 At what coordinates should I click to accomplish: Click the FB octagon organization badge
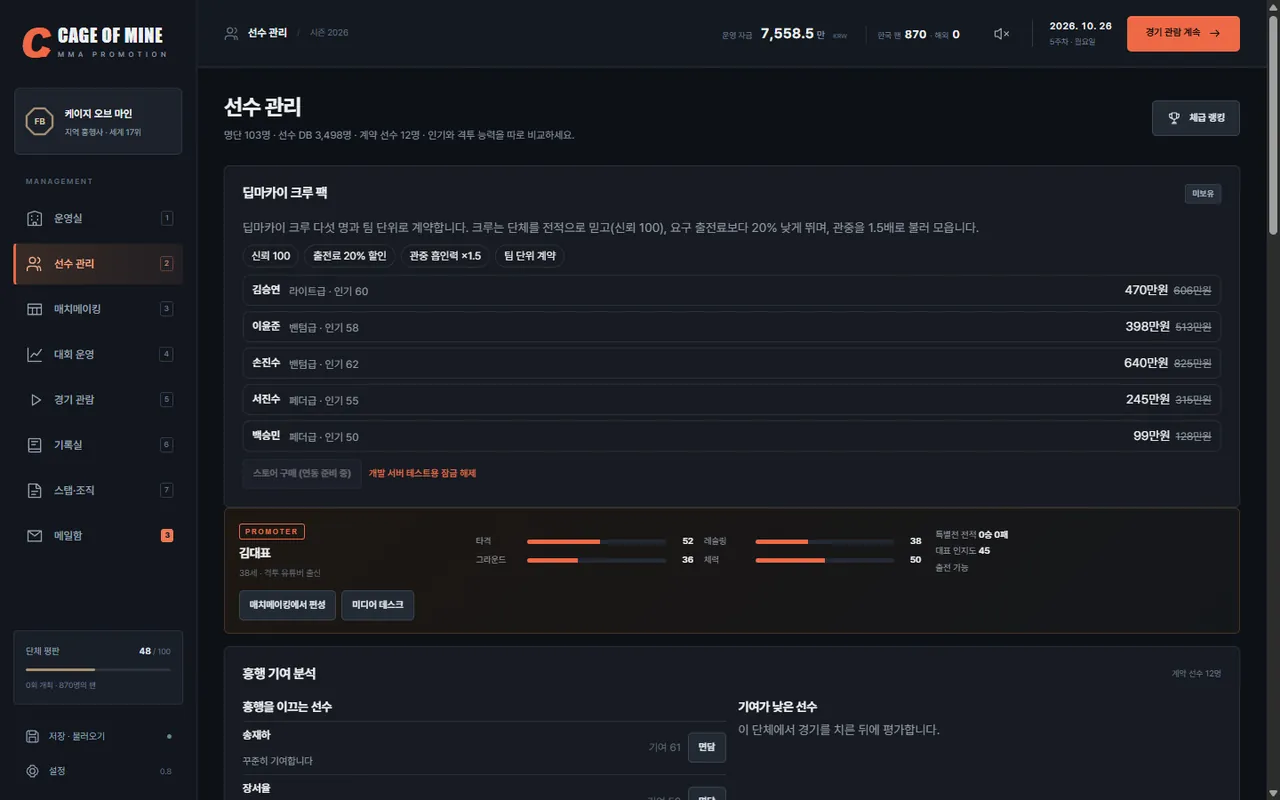(40, 121)
